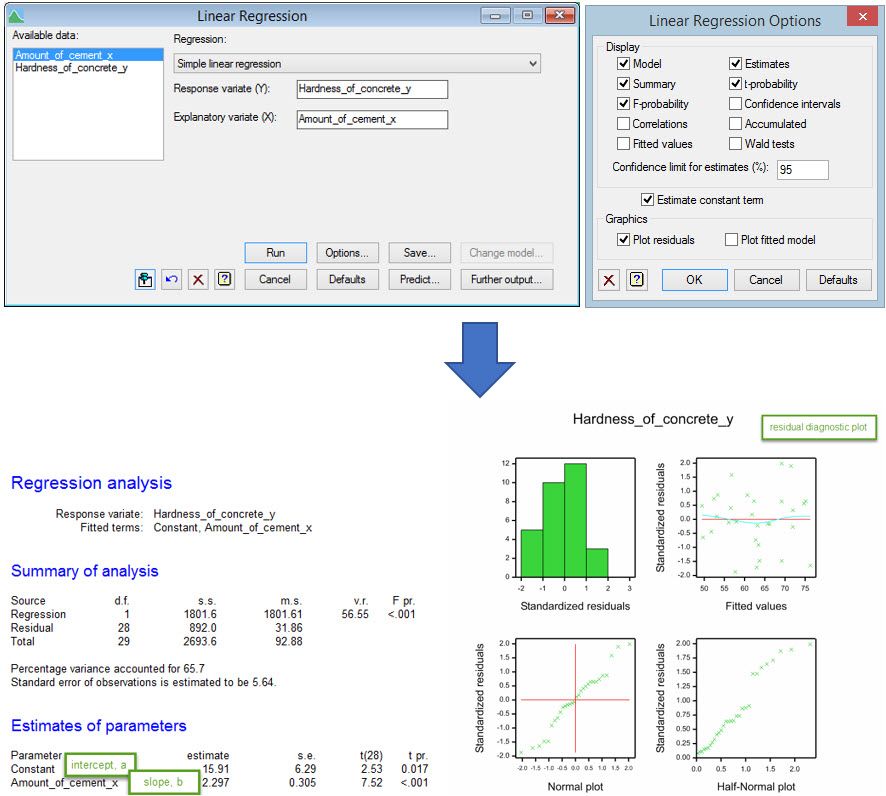Open help icon in Linear Regression Options

[x=636, y=280]
